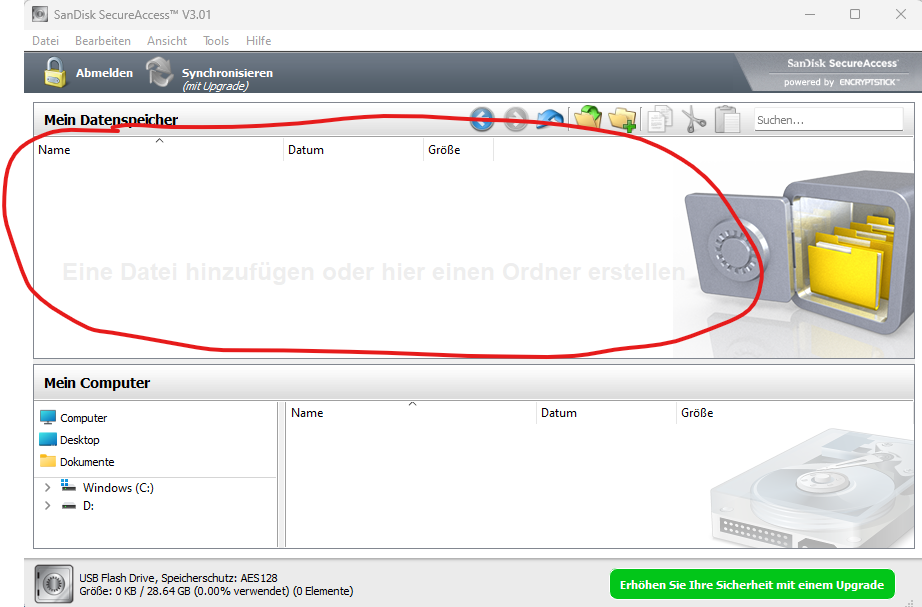Click the Abmelden padlock icon
The image size is (922, 607).
pyautogui.click(x=55, y=72)
